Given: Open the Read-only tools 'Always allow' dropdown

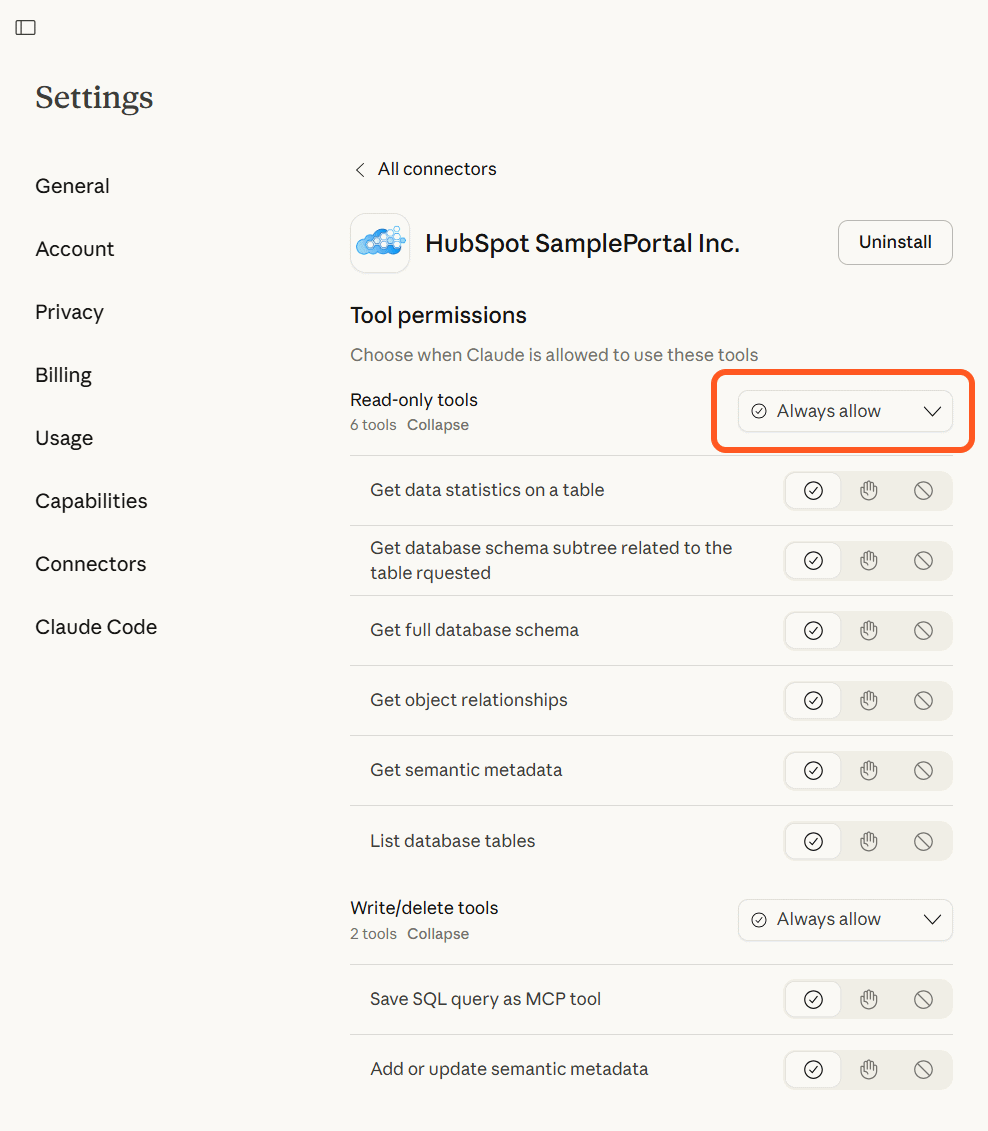Looking at the screenshot, I should click(845, 411).
